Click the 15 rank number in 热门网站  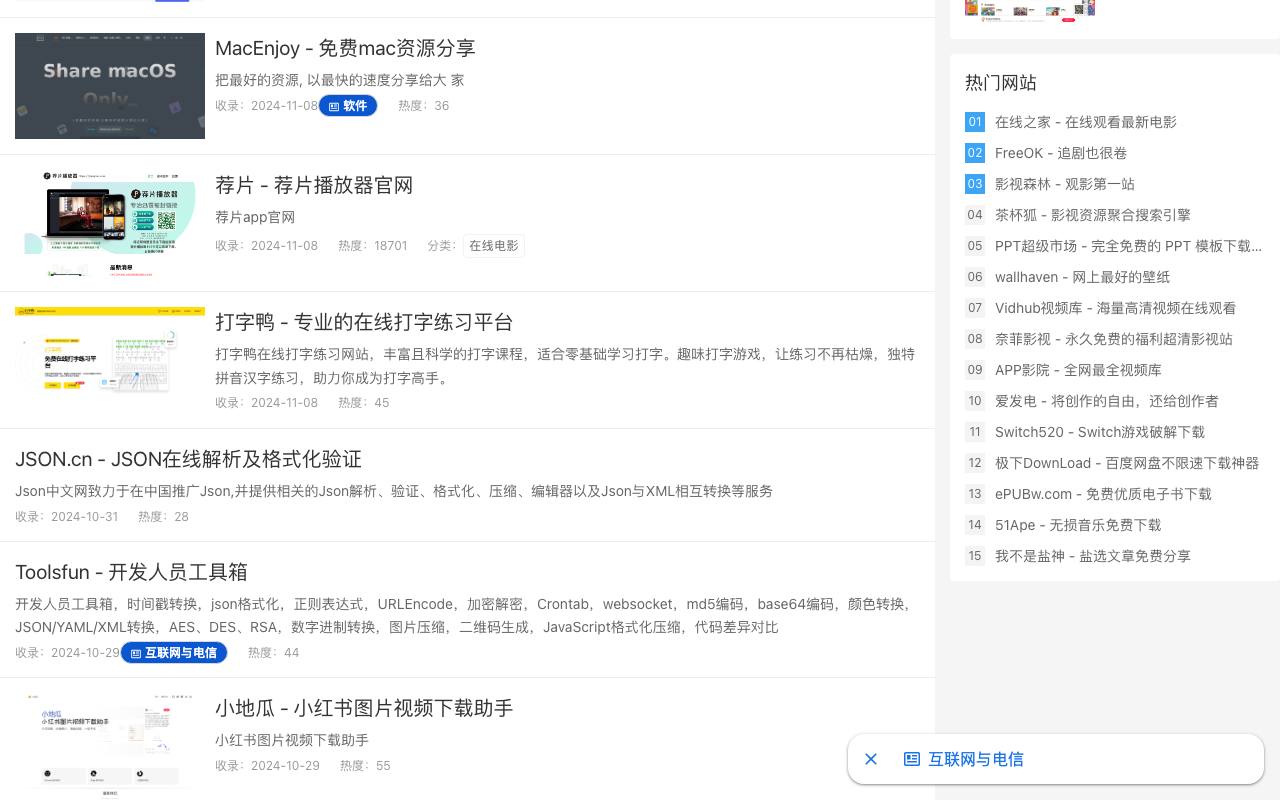coord(975,556)
